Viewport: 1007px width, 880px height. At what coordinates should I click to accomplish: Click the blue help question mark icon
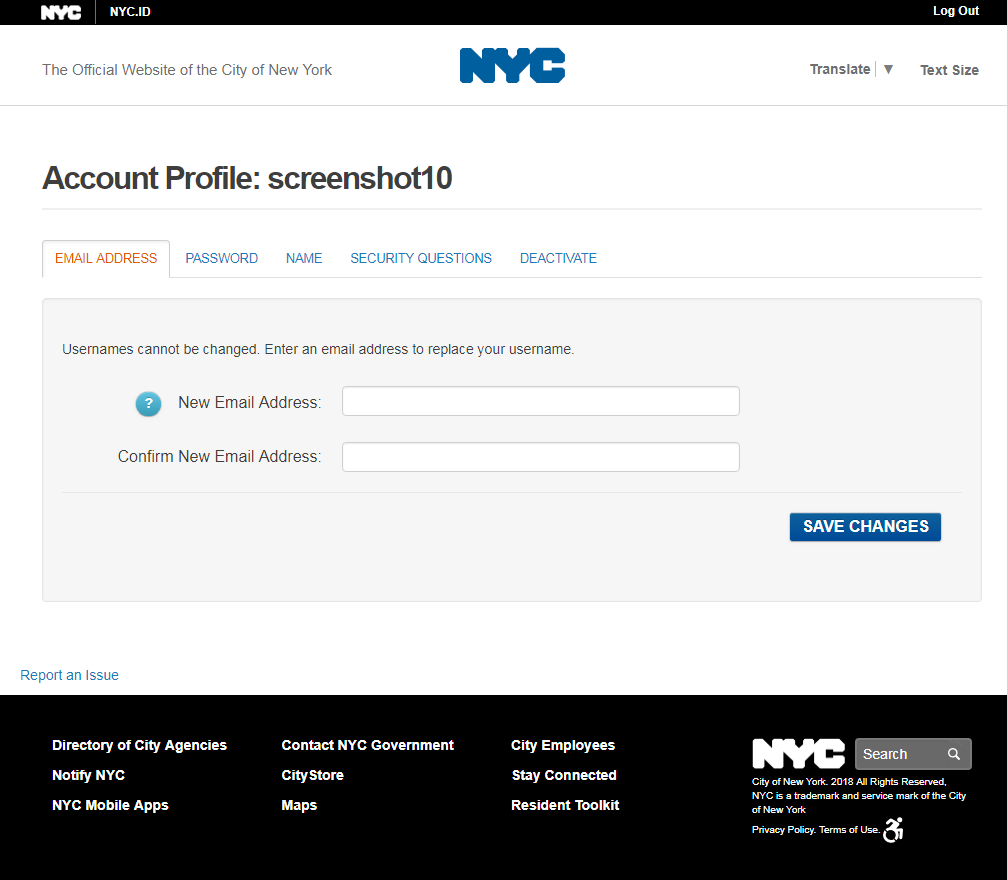[x=148, y=404]
